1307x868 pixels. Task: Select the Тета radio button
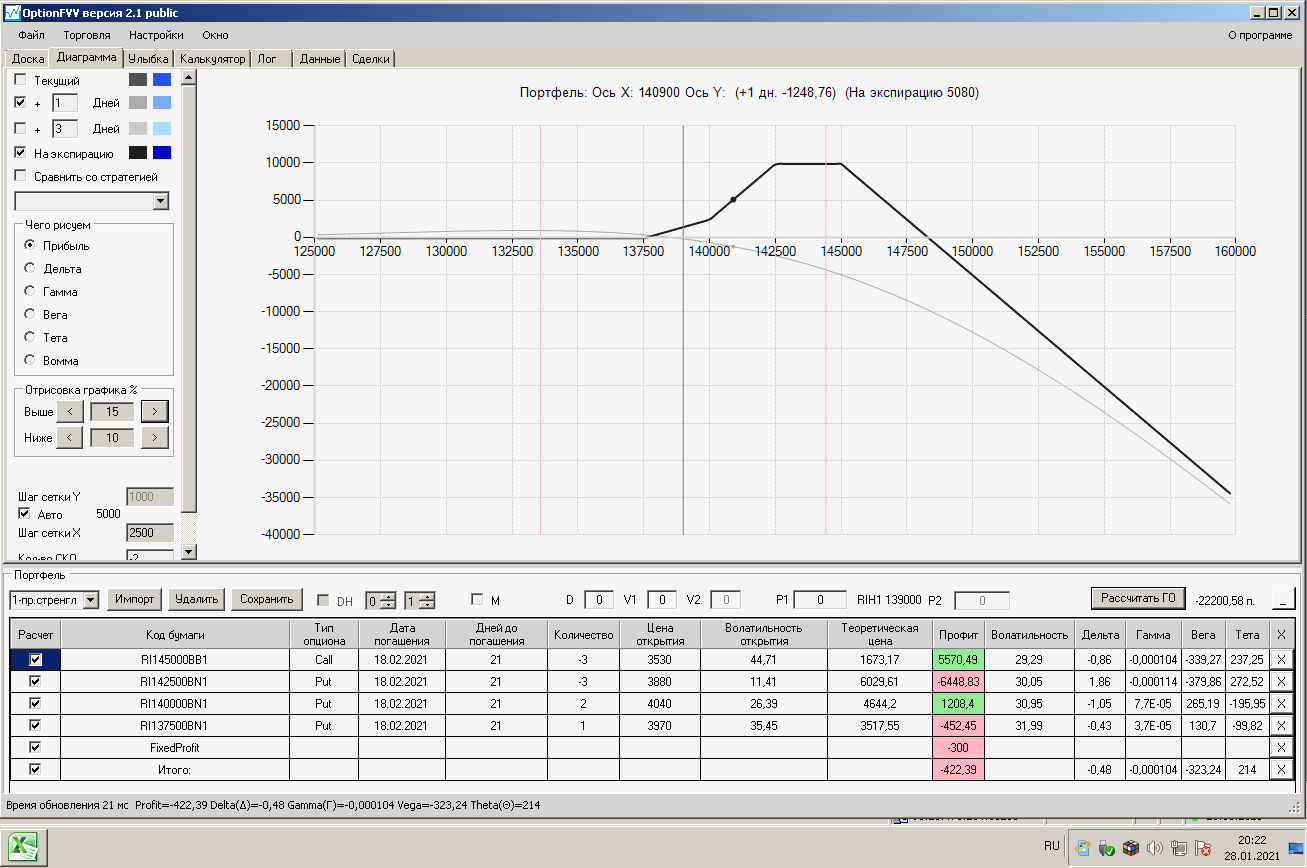coord(30,337)
